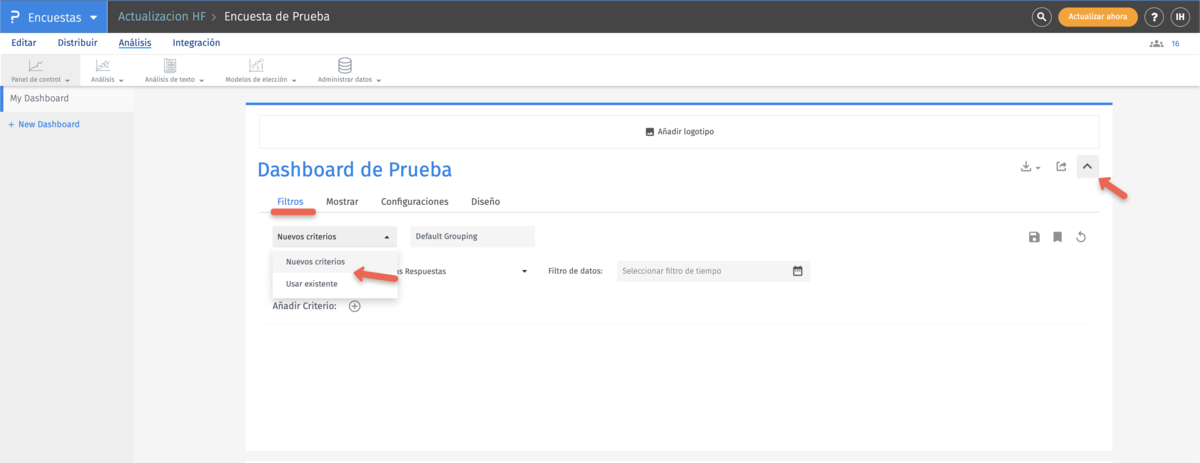1200x463 pixels.
Task: Open the Panel de control menu
Action: click(40, 70)
